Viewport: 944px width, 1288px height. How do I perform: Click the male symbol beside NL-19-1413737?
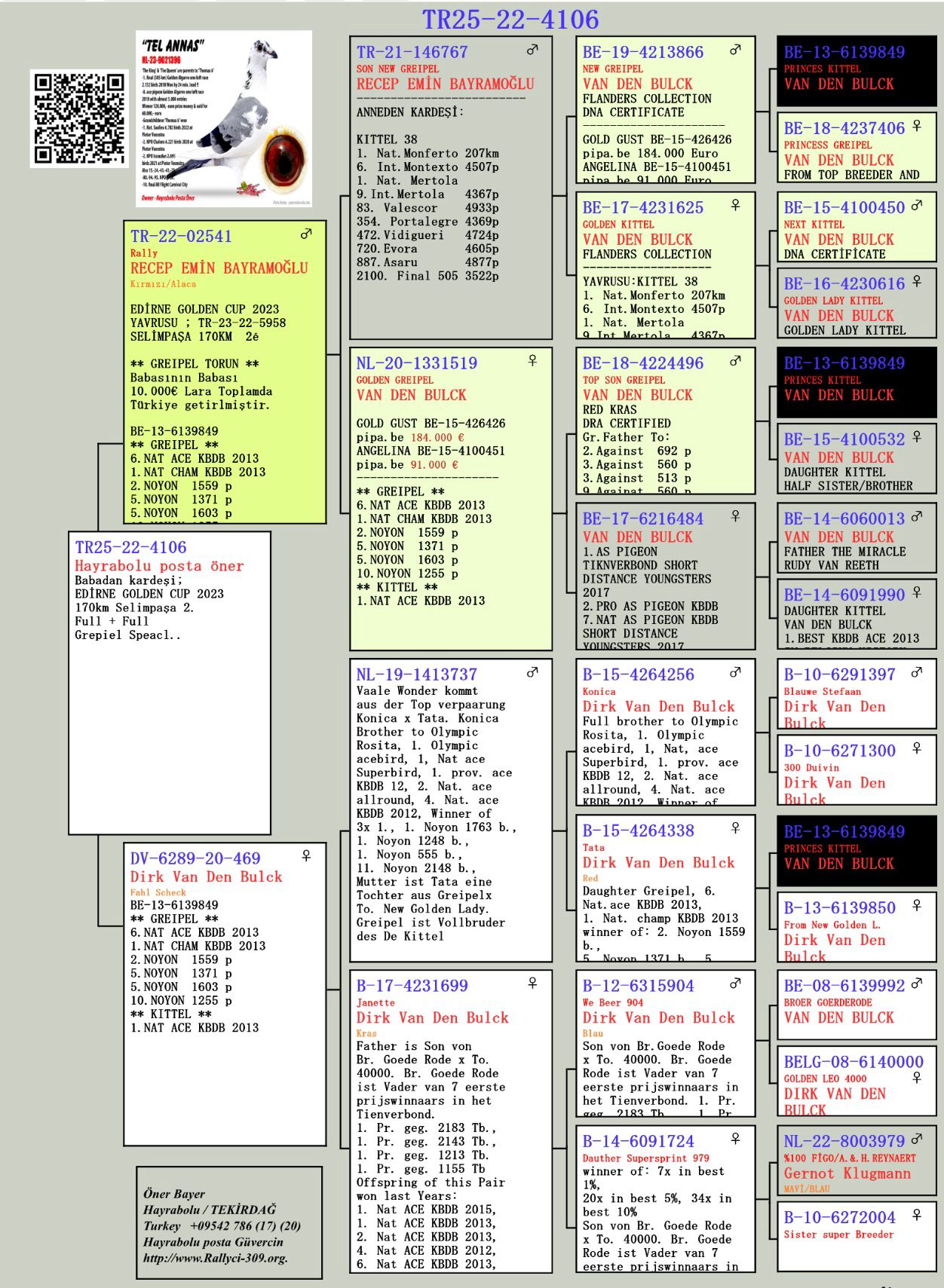point(532,672)
